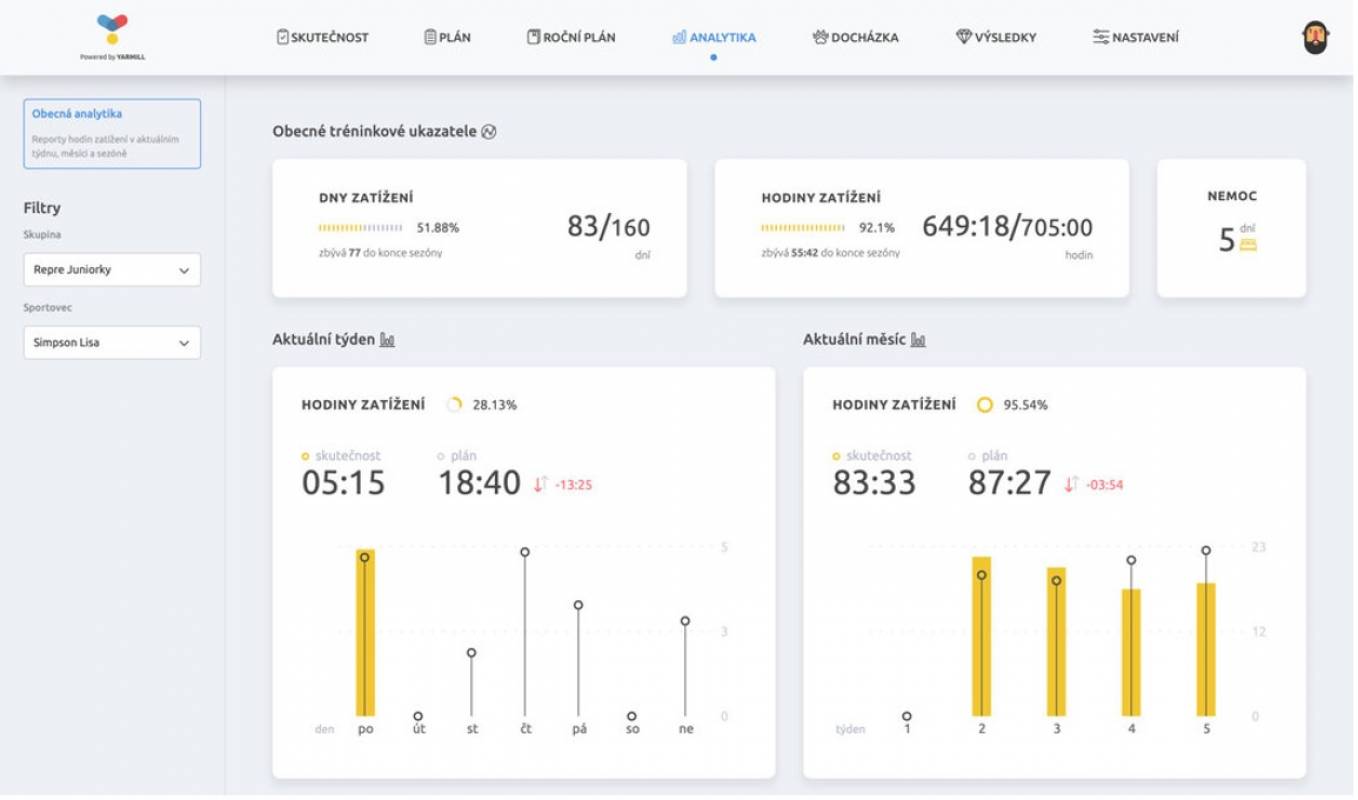Screen dimensions: 1358x800
Task: Open the Roční plán tab
Action: pos(571,38)
